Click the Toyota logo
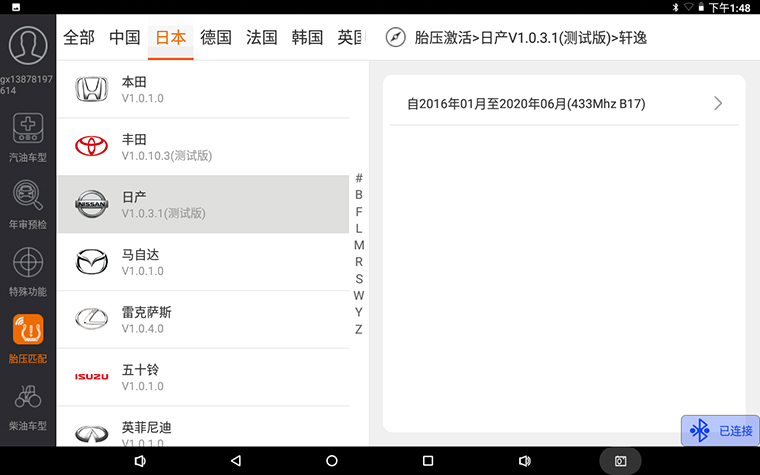The width and height of the screenshot is (760, 475). pos(92,146)
